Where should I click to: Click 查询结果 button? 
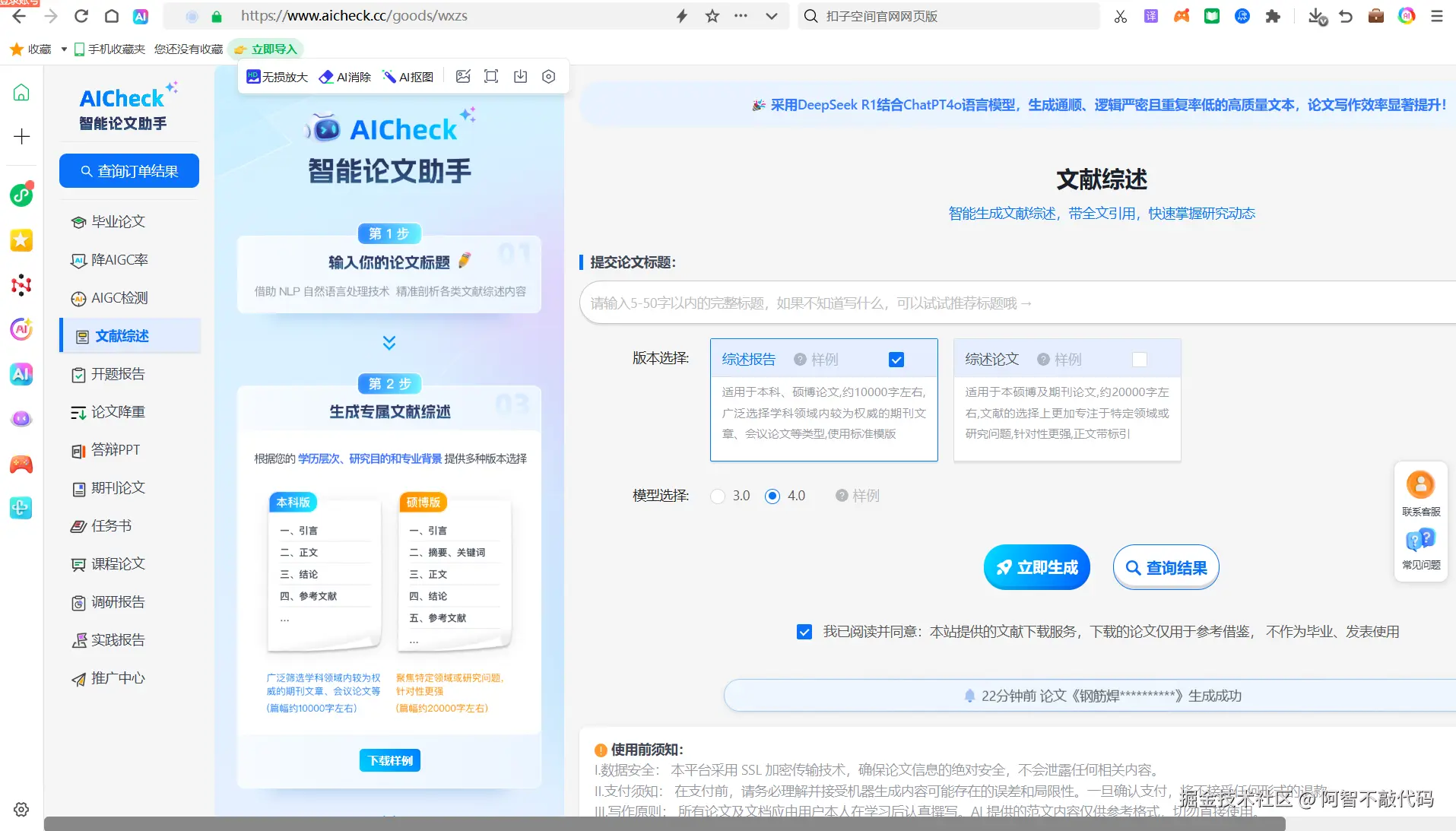[x=1166, y=567]
